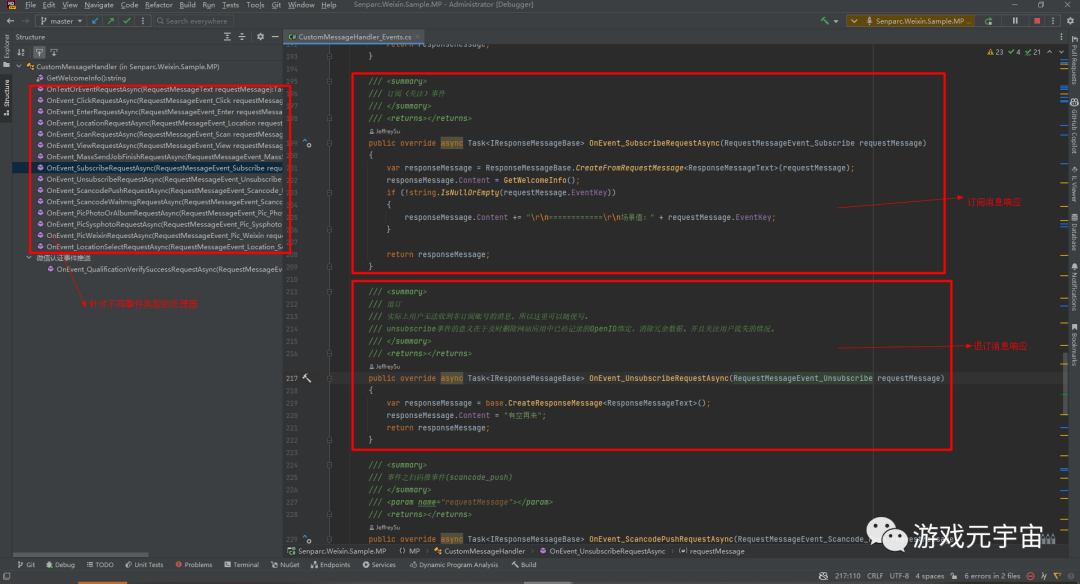Toggle fold marker at line 217 method
This screenshot has width=1080, height=584.
tap(329, 378)
